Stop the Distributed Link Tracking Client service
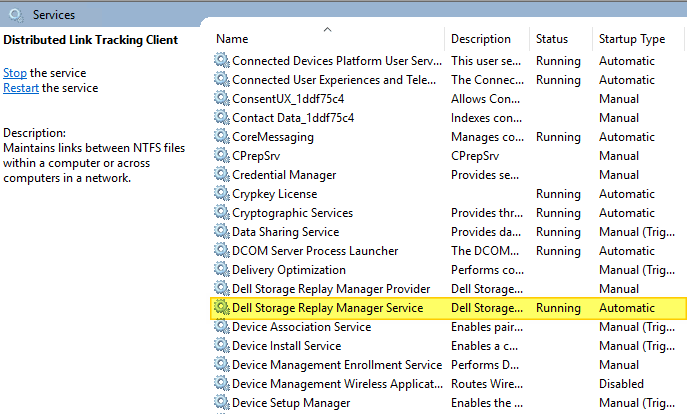Viewport: 687px width, 414px height. pos(15,73)
